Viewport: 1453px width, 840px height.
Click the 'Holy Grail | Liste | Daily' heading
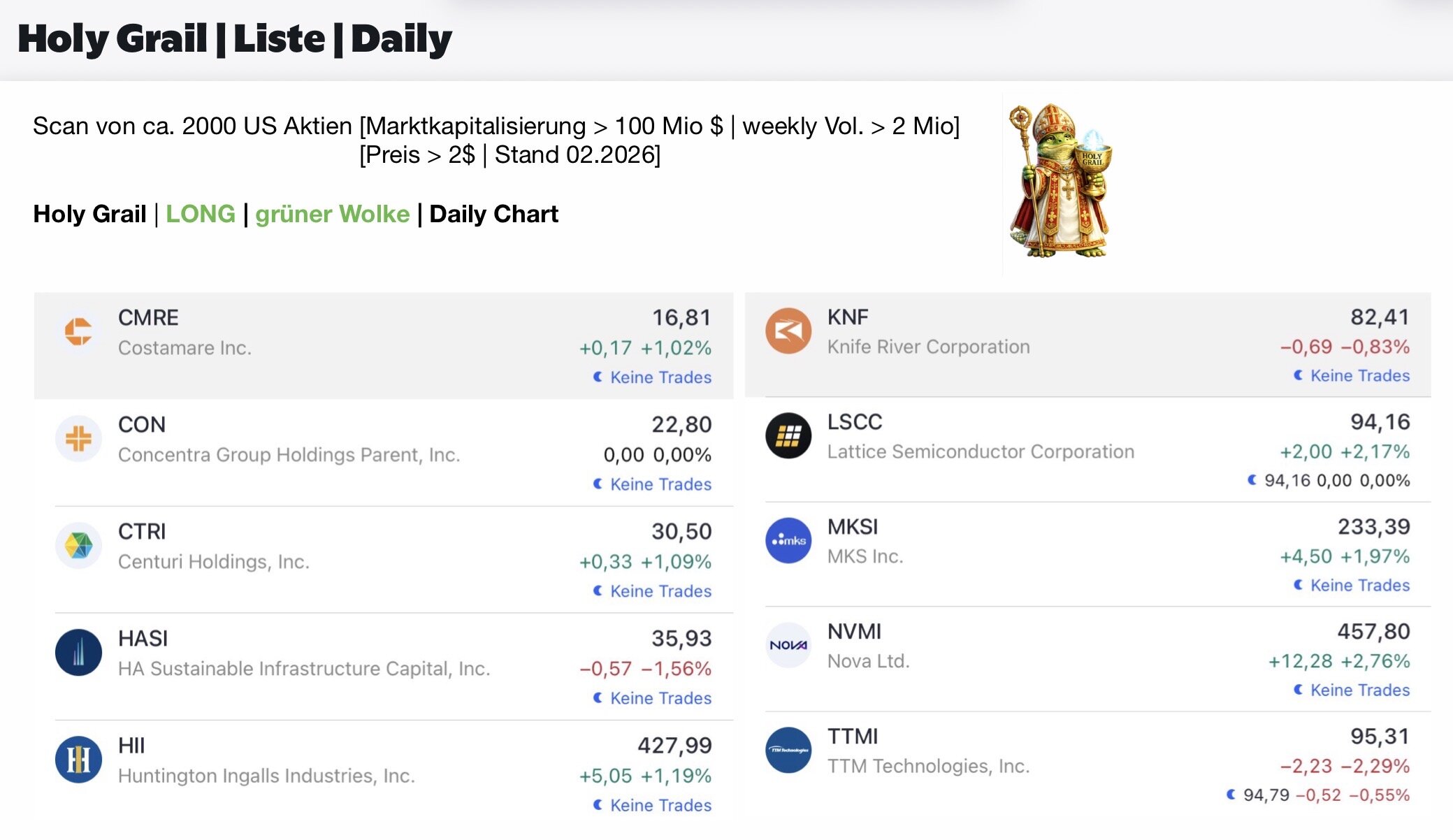click(235, 39)
